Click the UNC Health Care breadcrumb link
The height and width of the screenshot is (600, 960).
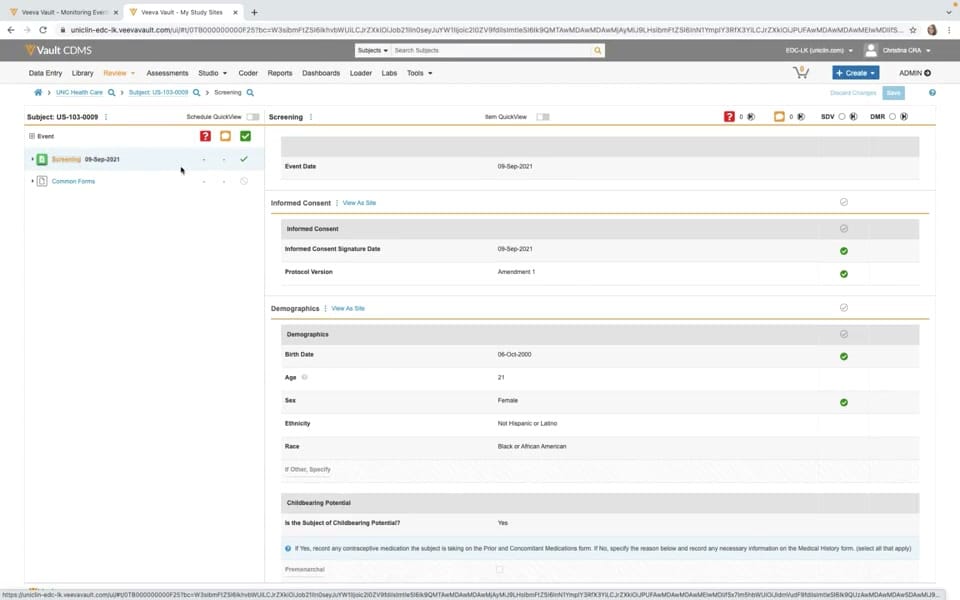click(80, 92)
